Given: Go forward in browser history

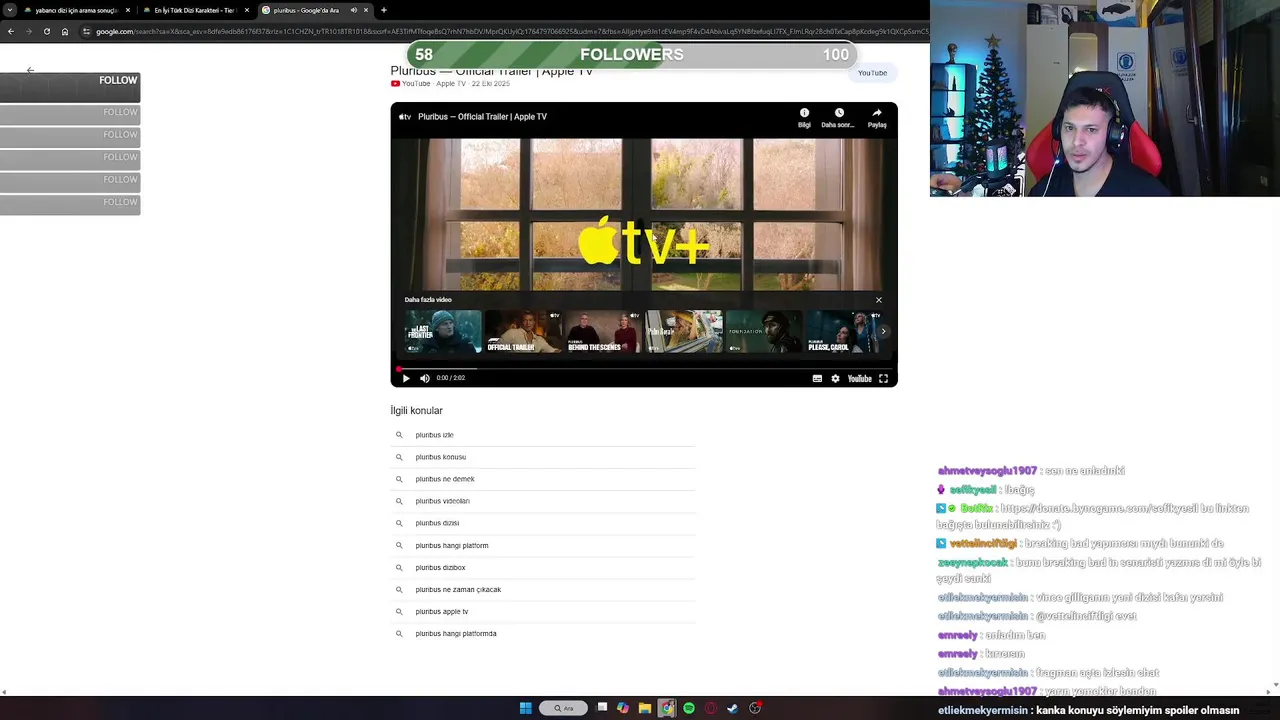Looking at the screenshot, I should coord(28,31).
